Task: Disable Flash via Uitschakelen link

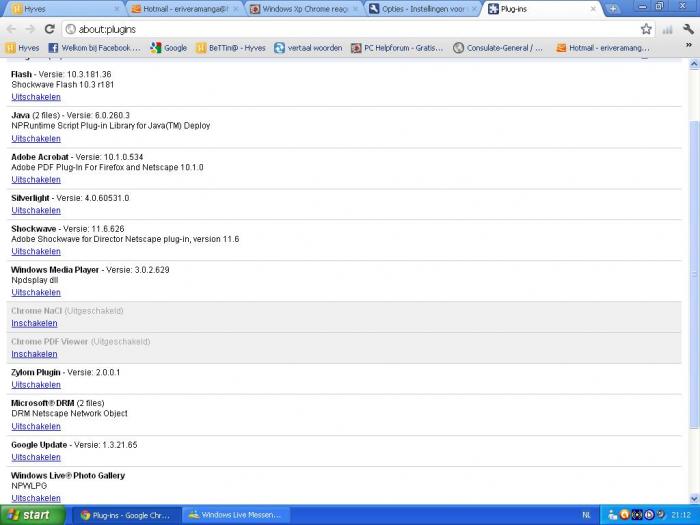Action: pos(36,97)
